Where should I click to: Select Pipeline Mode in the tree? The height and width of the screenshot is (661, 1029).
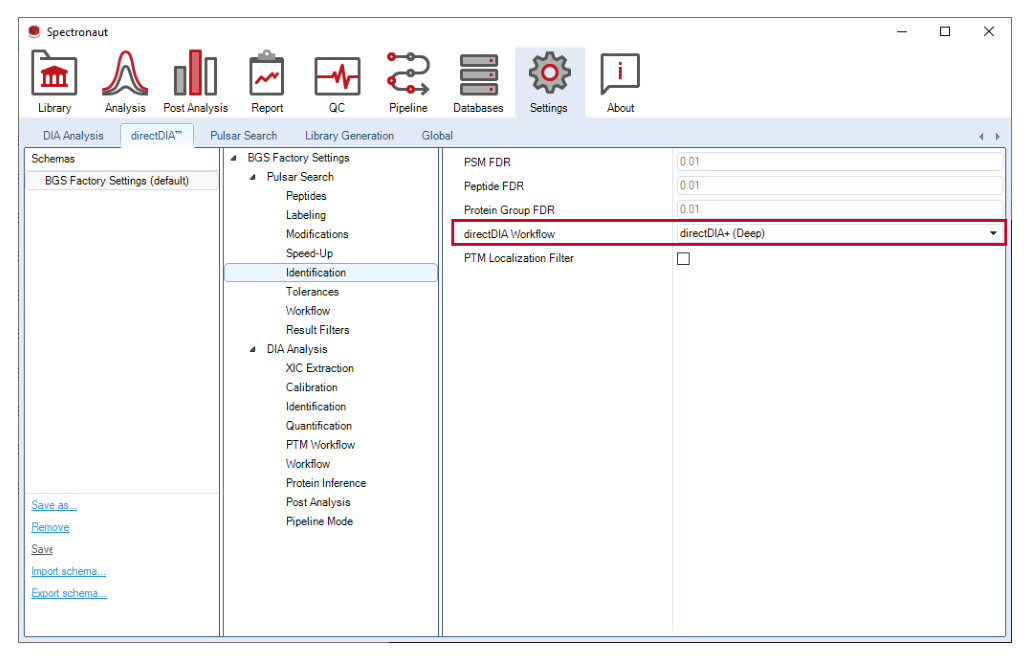tap(320, 521)
